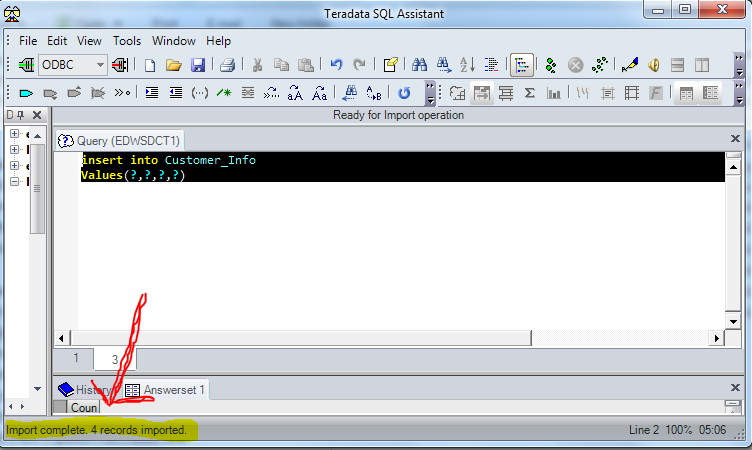Image resolution: width=752 pixels, height=450 pixels.
Task: Paste using the clipboard icon
Action: 306,65
